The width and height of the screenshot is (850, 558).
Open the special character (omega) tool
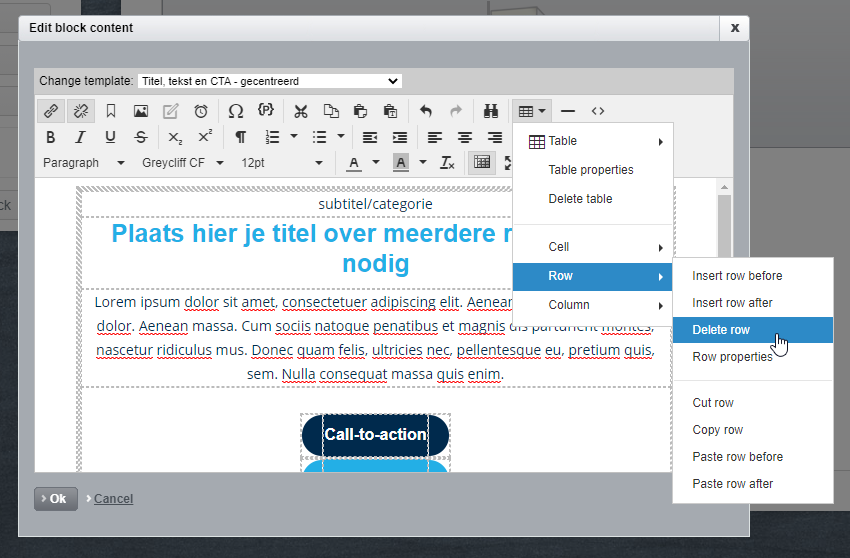click(235, 111)
